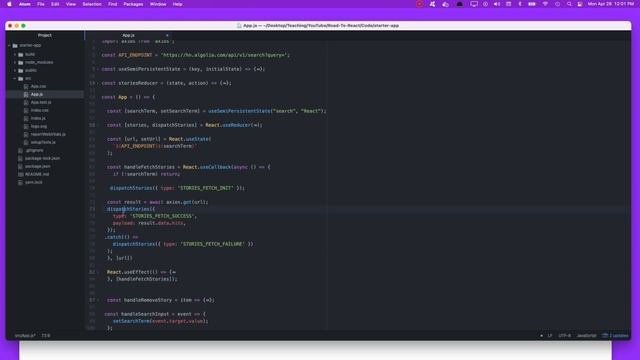The image size is (640, 360).
Task: Open reportWebVitals.js in the tree
Action: click(48, 134)
